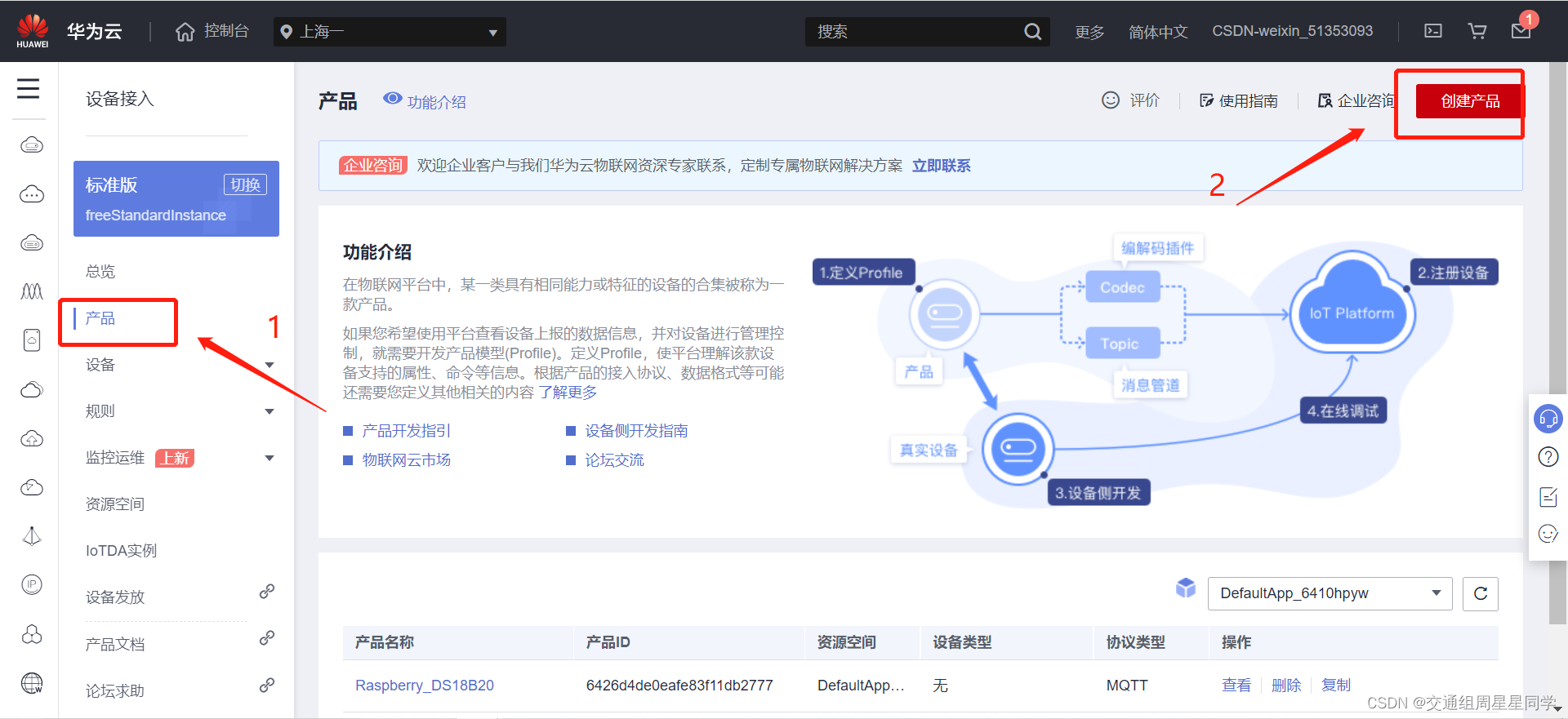Open the customer service headset icon

[x=1548, y=419]
